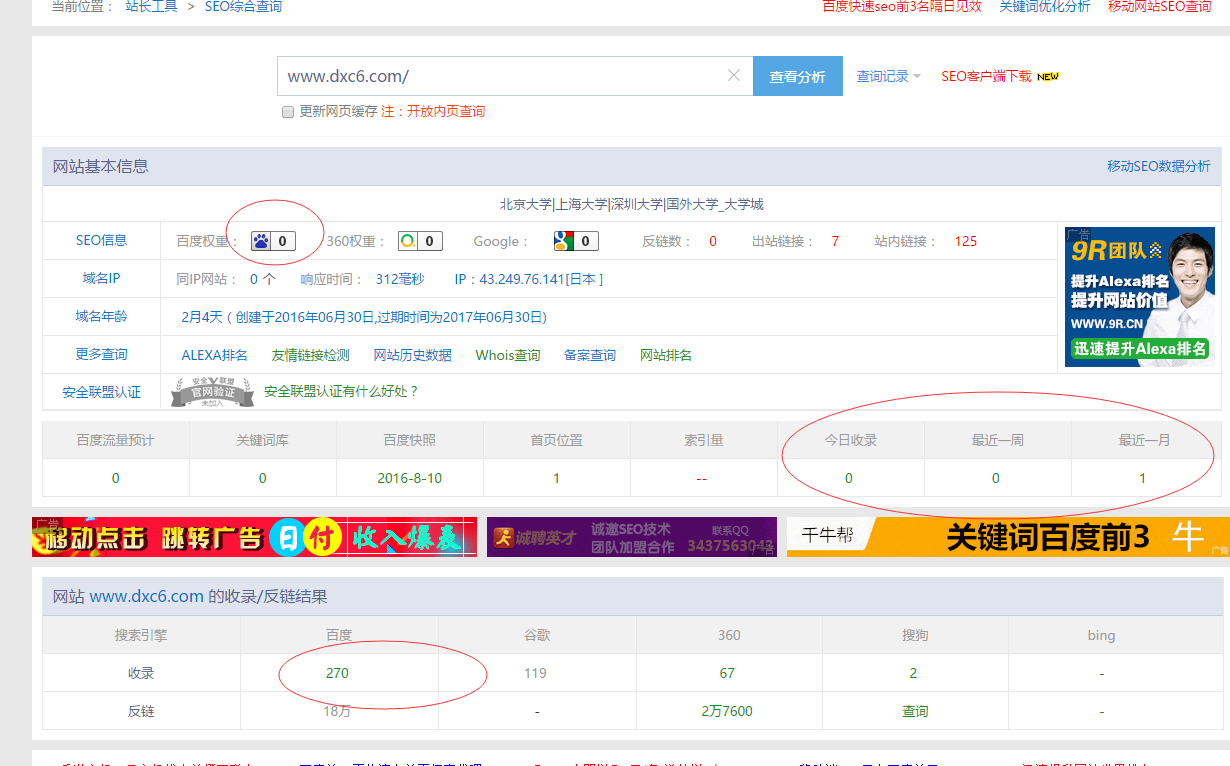Image resolution: width=1230 pixels, height=766 pixels.
Task: Click the 查看分析 button
Action: click(797, 77)
